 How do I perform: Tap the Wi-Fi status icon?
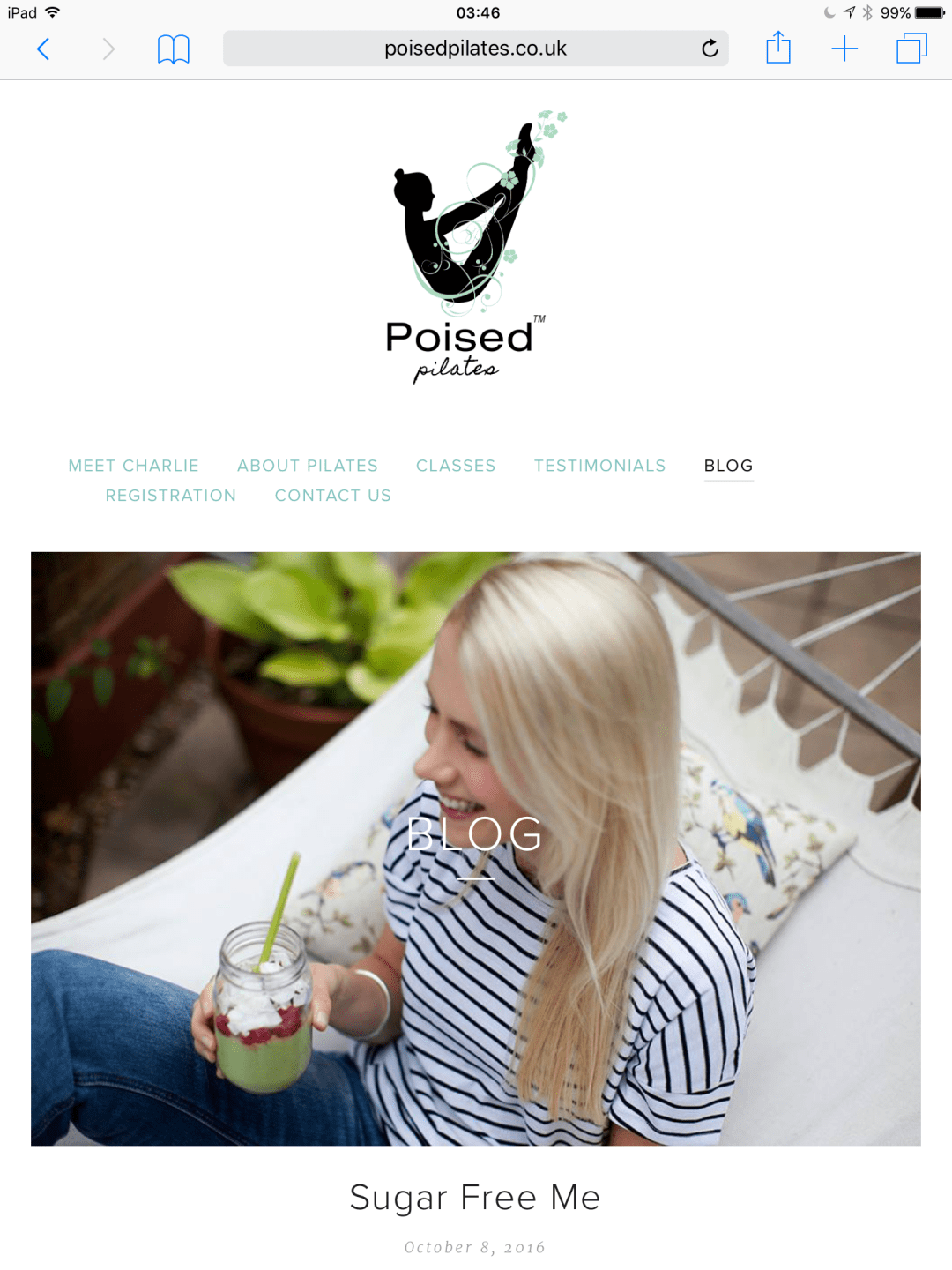[53, 12]
